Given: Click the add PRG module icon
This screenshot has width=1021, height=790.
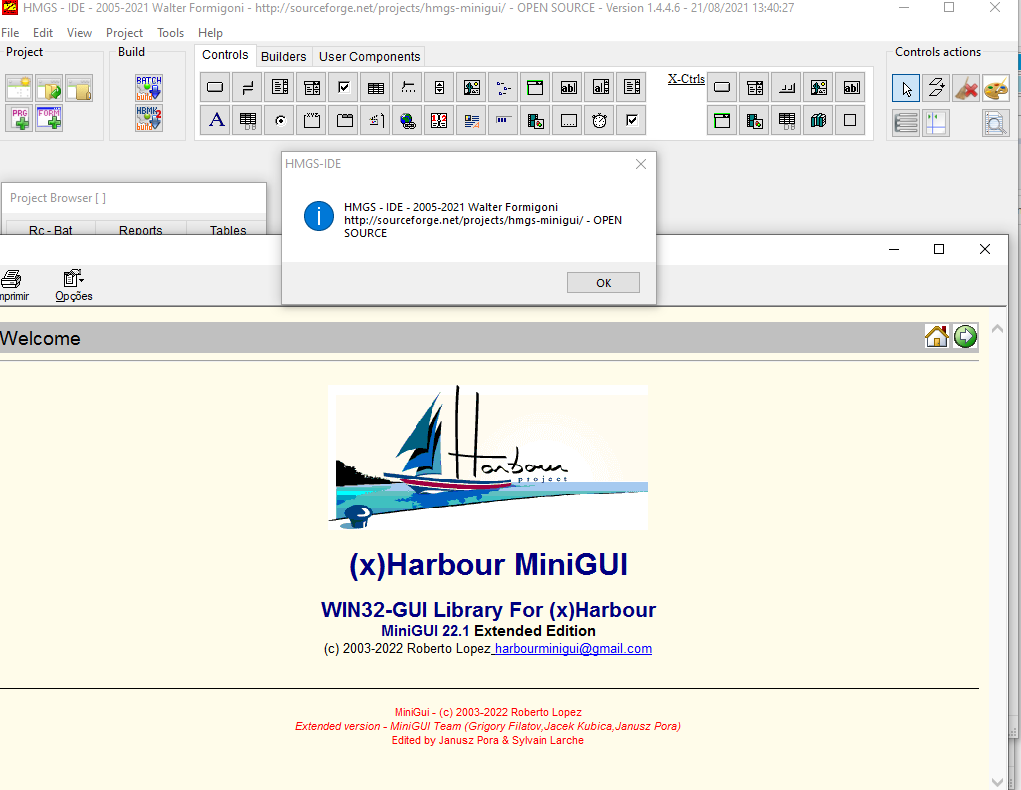Looking at the screenshot, I should click(x=19, y=119).
